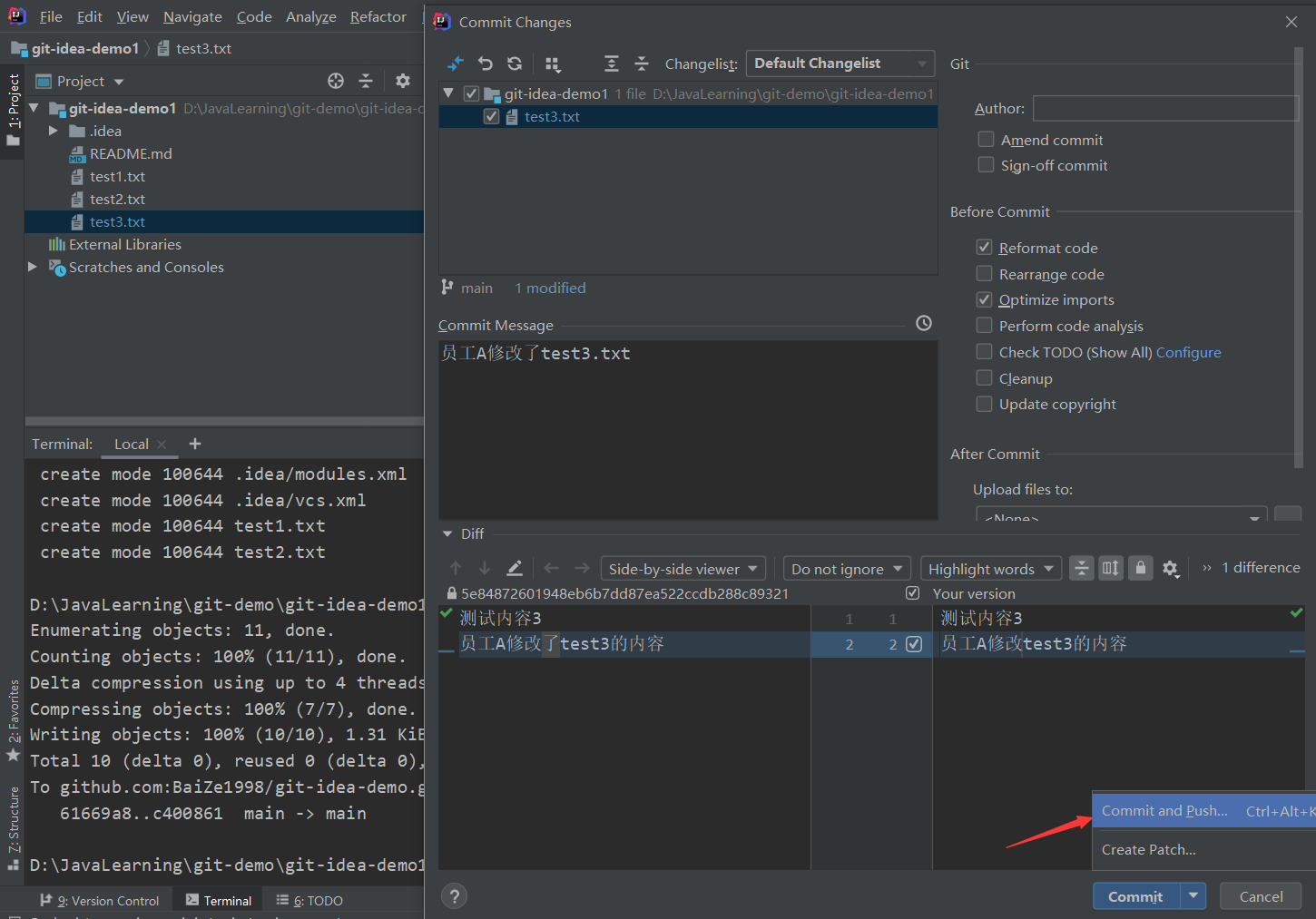Select Commit and Push menu entry
Screen dimensions: 1316x919
(1164, 811)
